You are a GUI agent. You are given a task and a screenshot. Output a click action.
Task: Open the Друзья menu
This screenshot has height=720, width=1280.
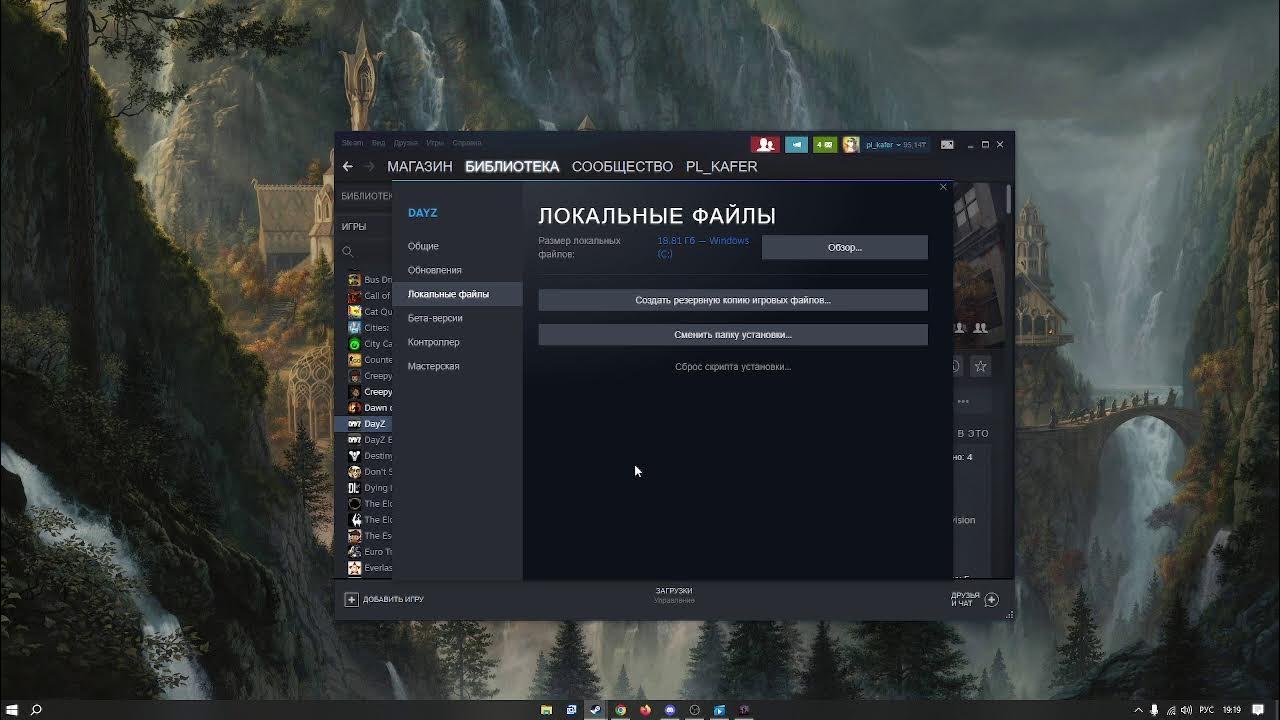tap(405, 143)
